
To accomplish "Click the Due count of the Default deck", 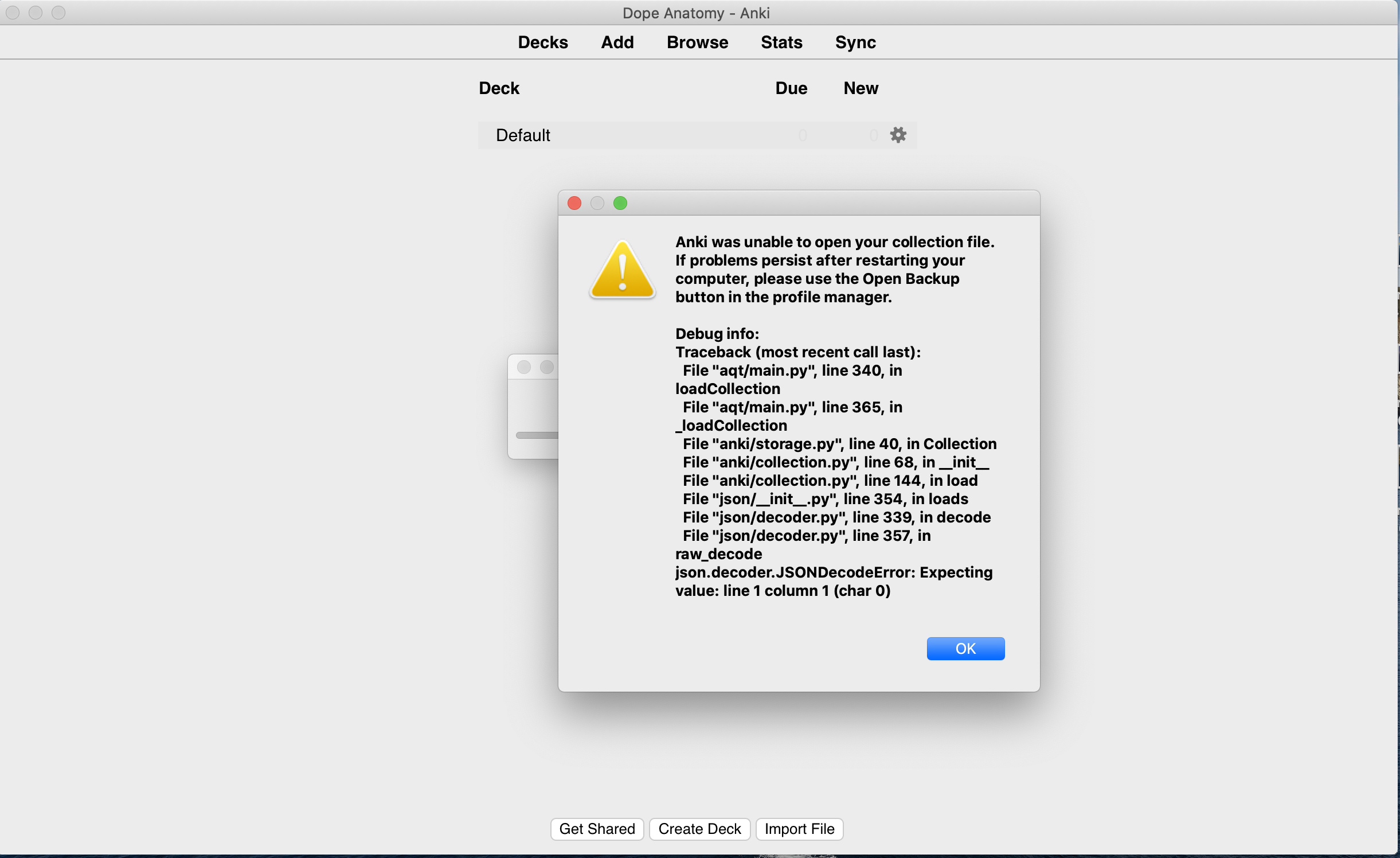I will [802, 135].
